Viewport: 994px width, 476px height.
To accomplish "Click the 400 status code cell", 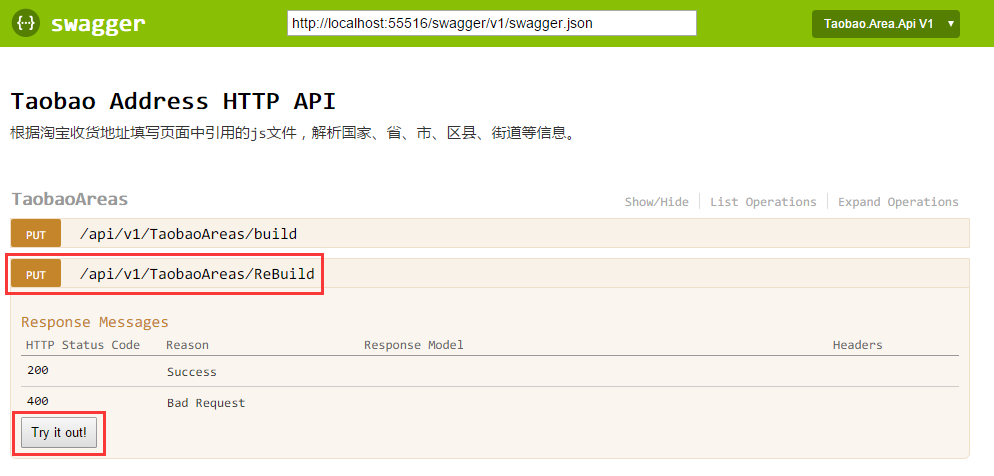I will [x=38, y=402].
